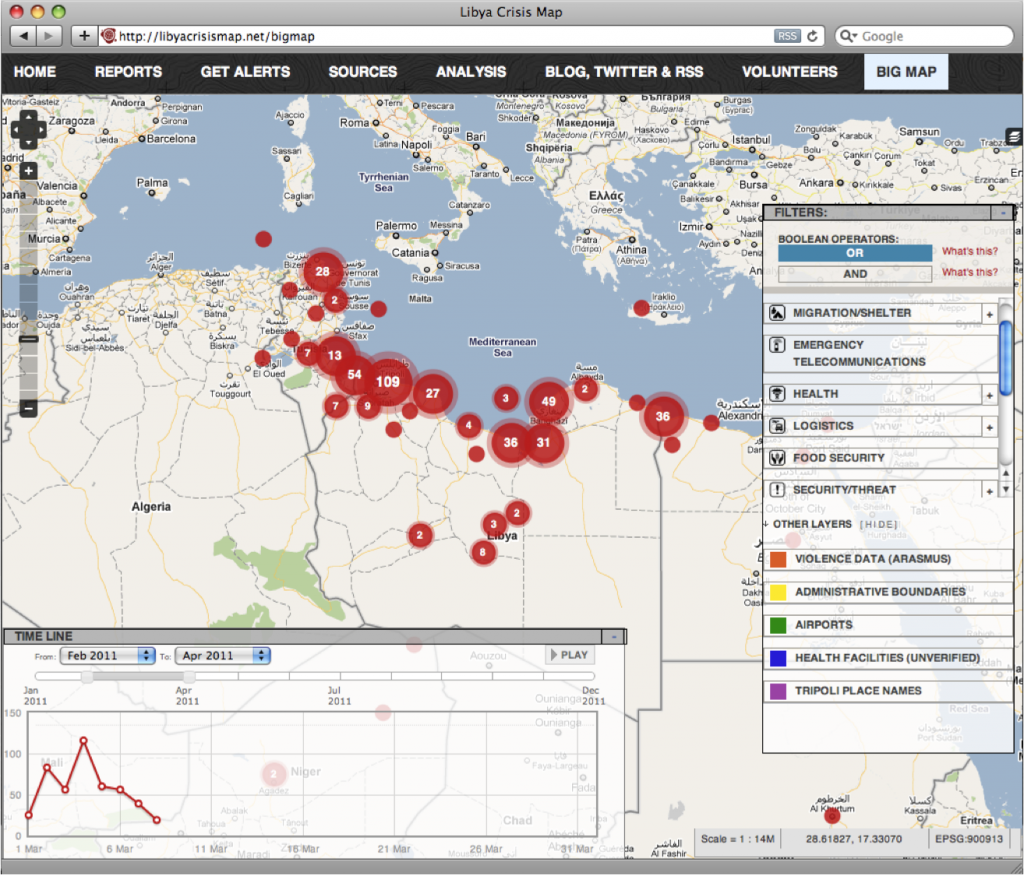The image size is (1024, 875).
Task: Add a bookmark with the plus button
Action: 84,36
